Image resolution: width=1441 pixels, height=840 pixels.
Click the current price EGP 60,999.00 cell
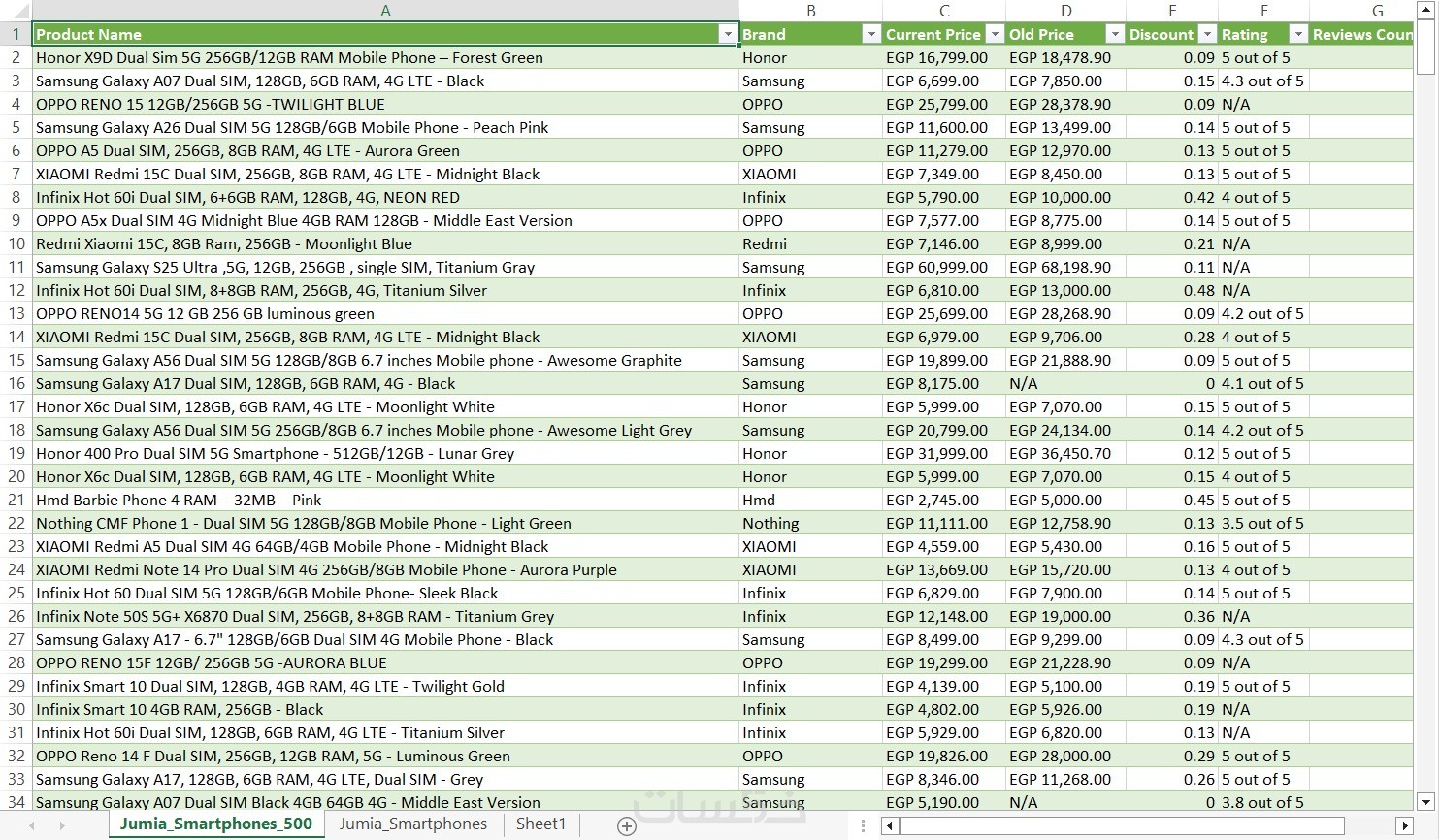point(944,267)
